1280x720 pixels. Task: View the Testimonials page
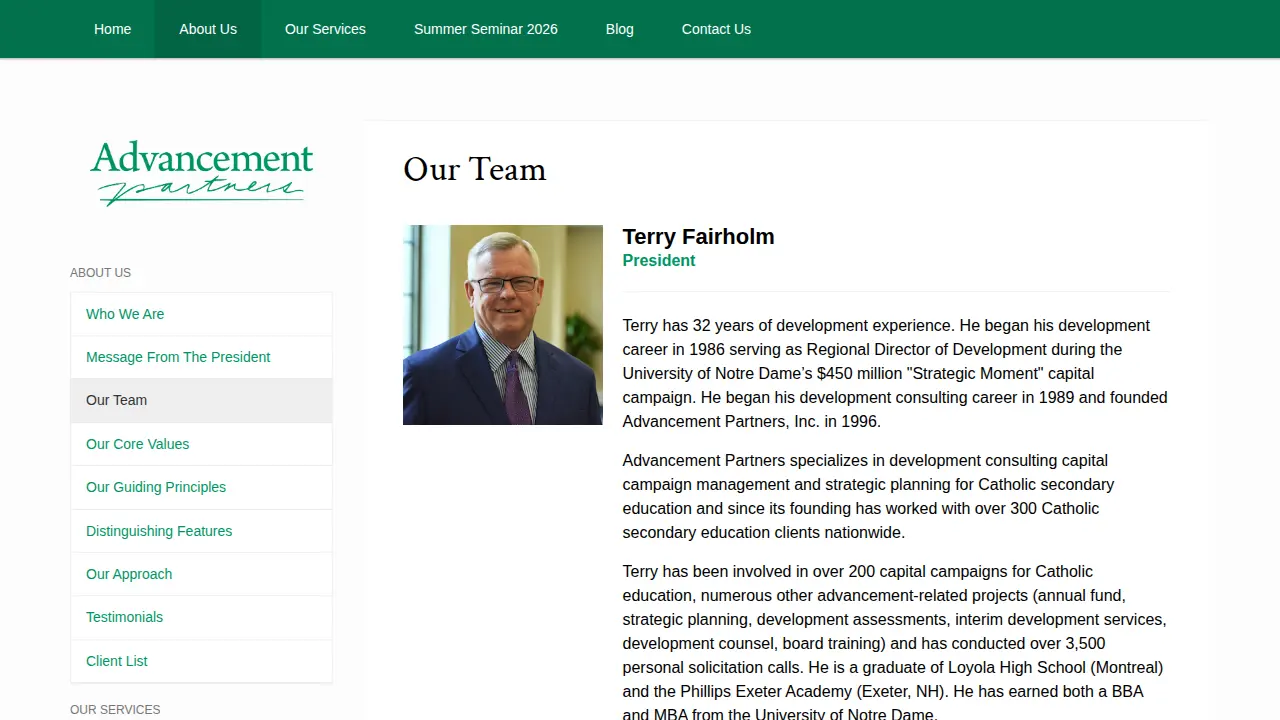tap(201, 617)
